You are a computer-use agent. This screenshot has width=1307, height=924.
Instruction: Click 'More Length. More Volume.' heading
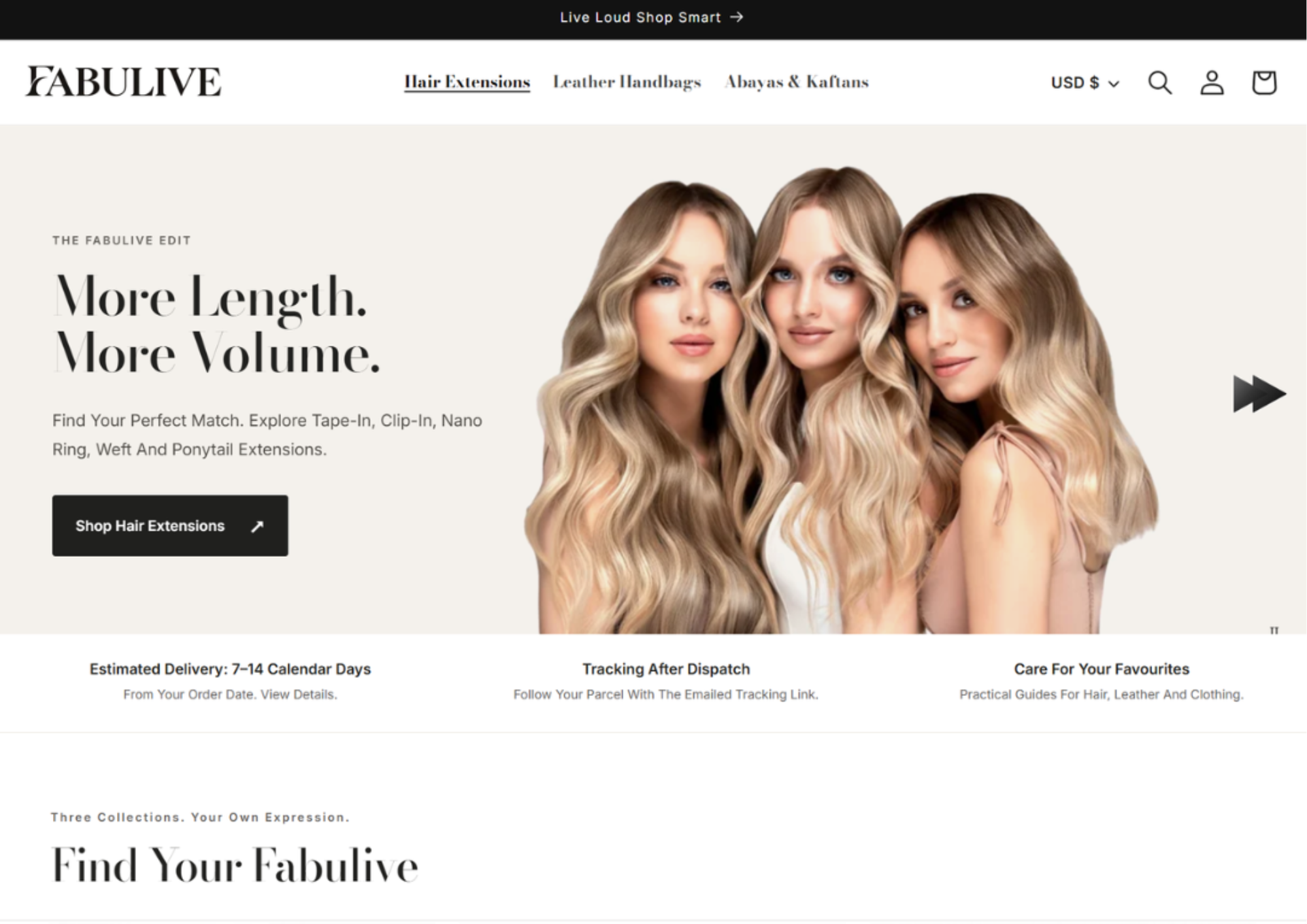tap(216, 325)
